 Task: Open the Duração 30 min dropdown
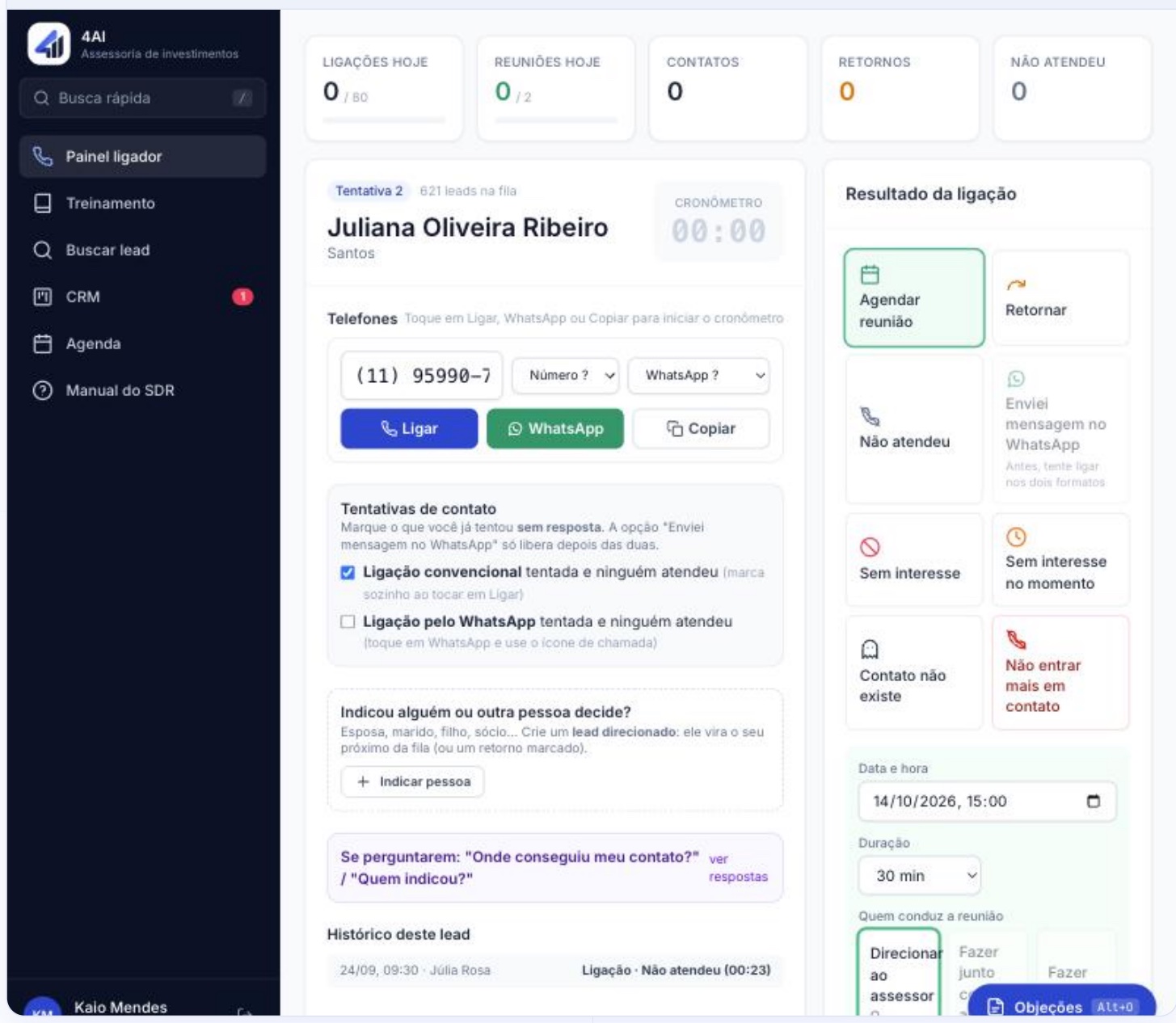coord(920,876)
